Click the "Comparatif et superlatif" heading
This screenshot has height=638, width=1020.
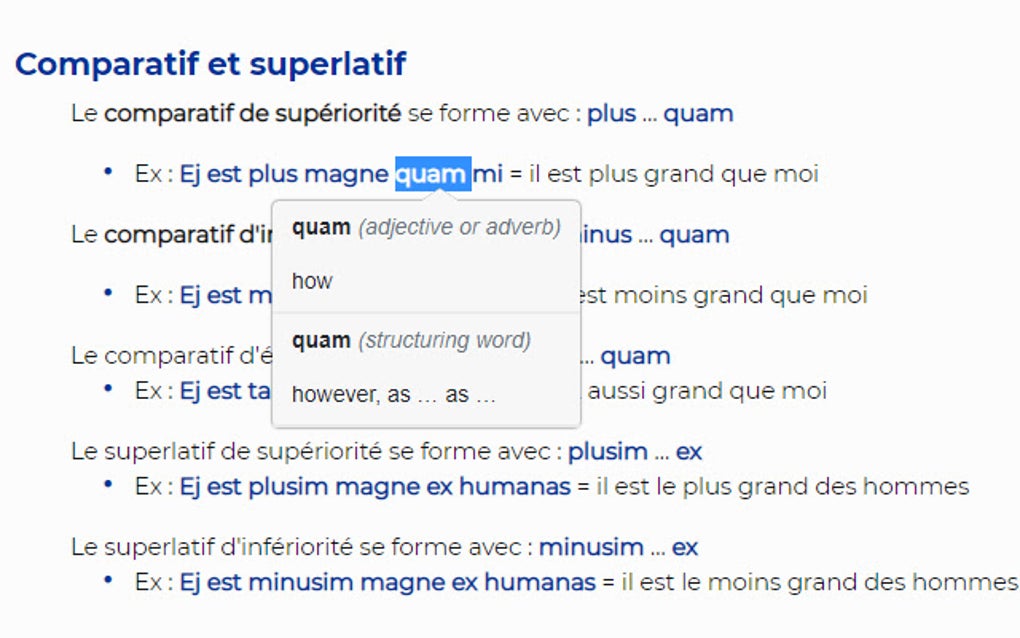pyautogui.click(x=210, y=64)
